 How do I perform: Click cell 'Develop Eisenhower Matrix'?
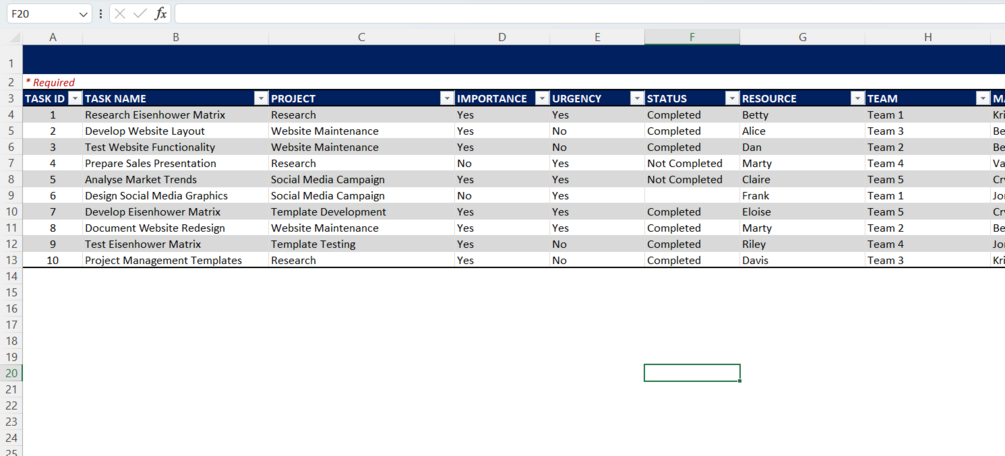[x=176, y=212]
